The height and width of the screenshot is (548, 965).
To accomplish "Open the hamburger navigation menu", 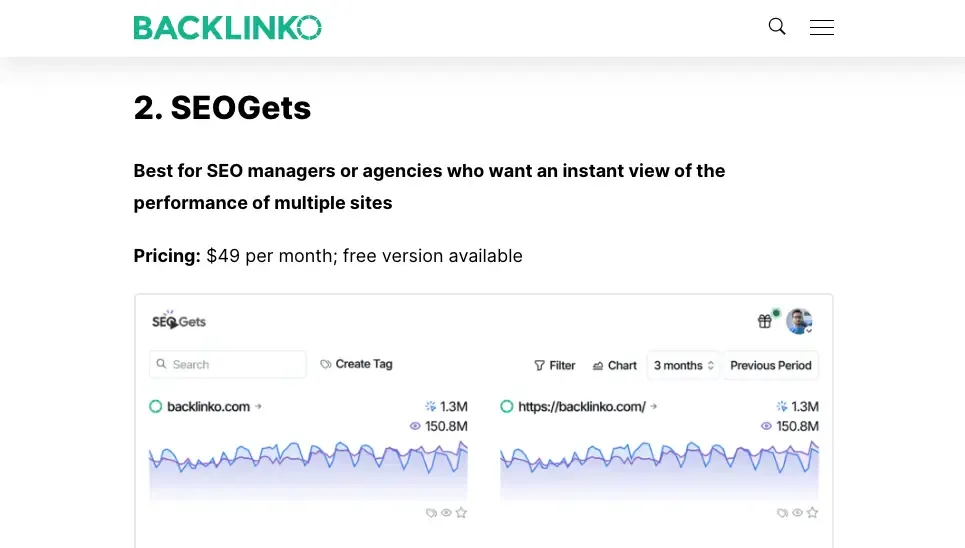I will pos(822,27).
